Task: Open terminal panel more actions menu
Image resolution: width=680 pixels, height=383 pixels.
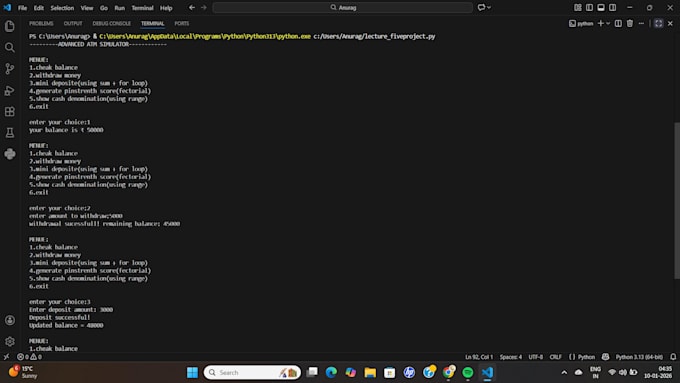Action: (641, 23)
